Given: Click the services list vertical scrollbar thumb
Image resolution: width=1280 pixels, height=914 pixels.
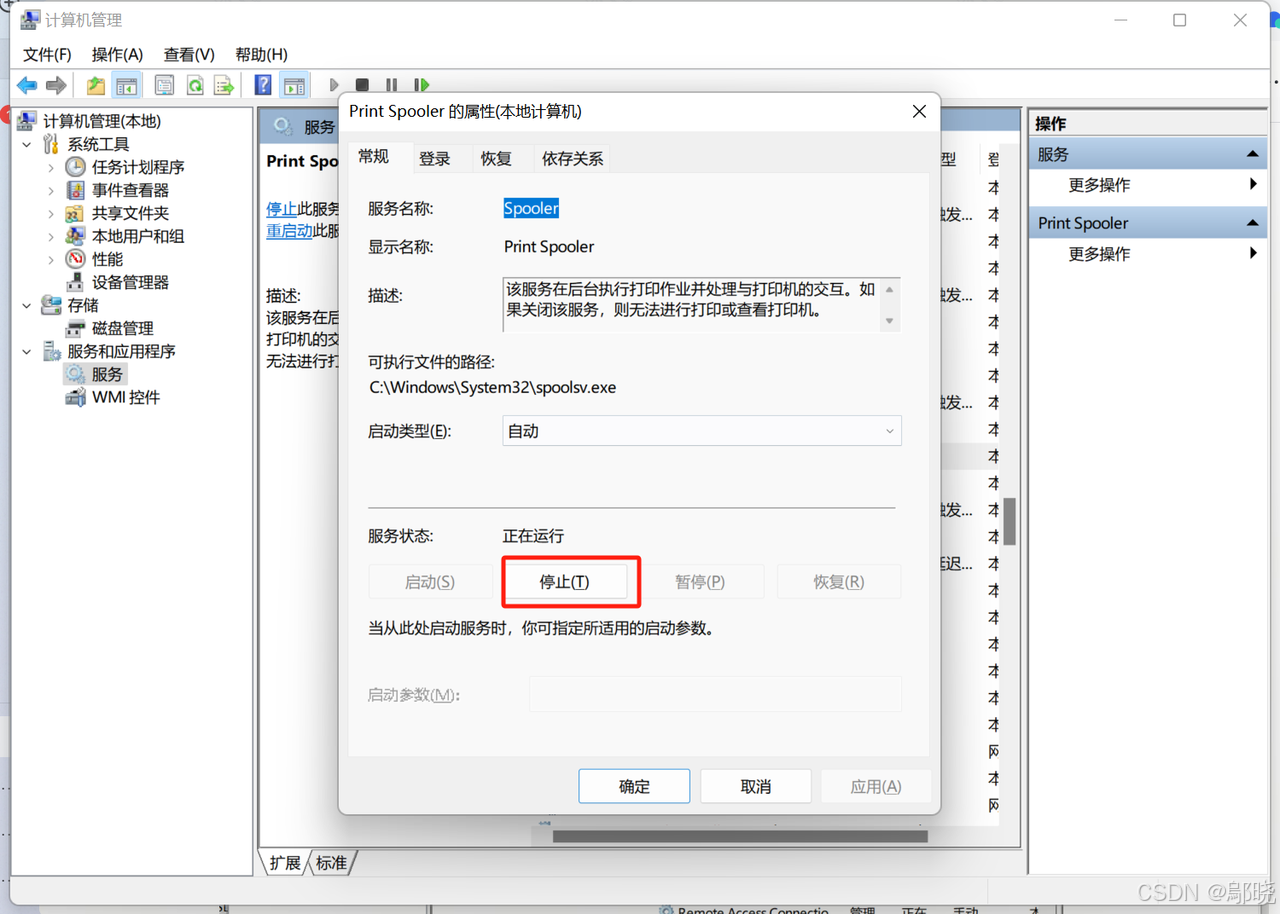Looking at the screenshot, I should coord(1011,521).
